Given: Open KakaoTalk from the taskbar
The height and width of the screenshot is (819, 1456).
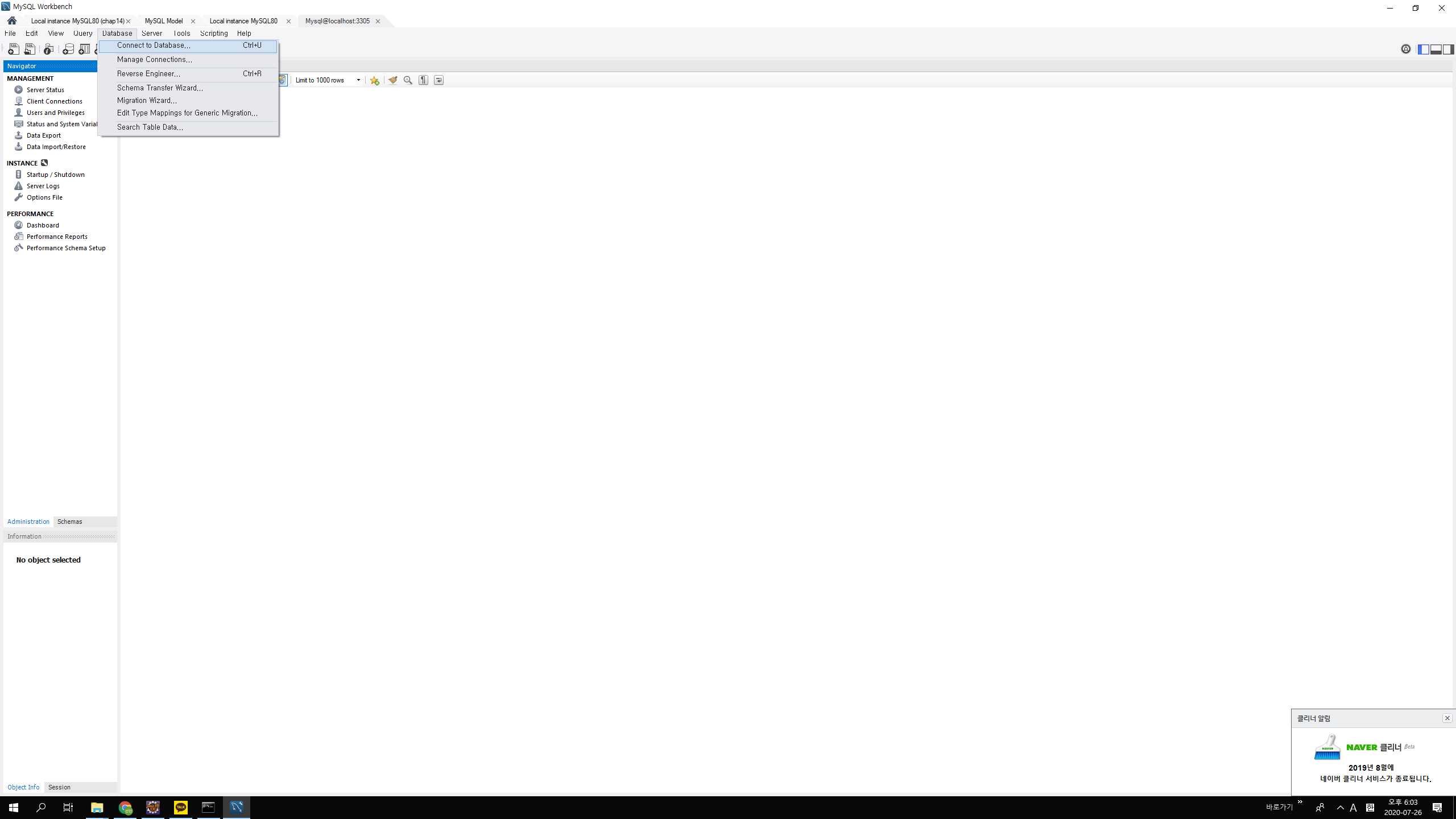Looking at the screenshot, I should [181, 808].
